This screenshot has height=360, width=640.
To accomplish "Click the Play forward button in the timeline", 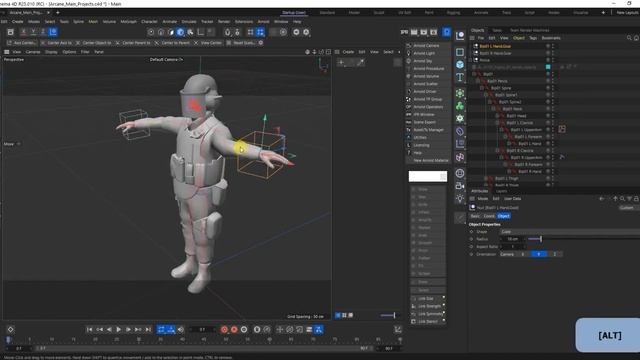I will click(118, 329).
